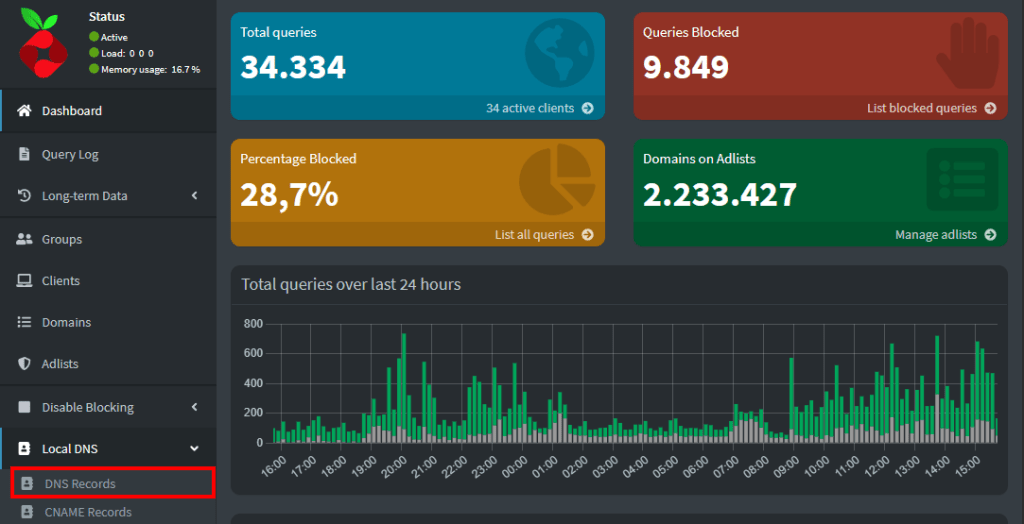1024x524 pixels.
Task: Click the Pi-hole raspberry logo
Action: click(41, 42)
